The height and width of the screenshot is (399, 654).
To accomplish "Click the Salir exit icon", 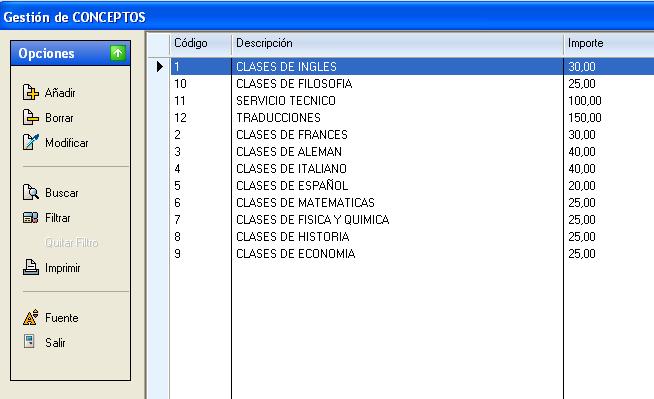I will click(29, 341).
